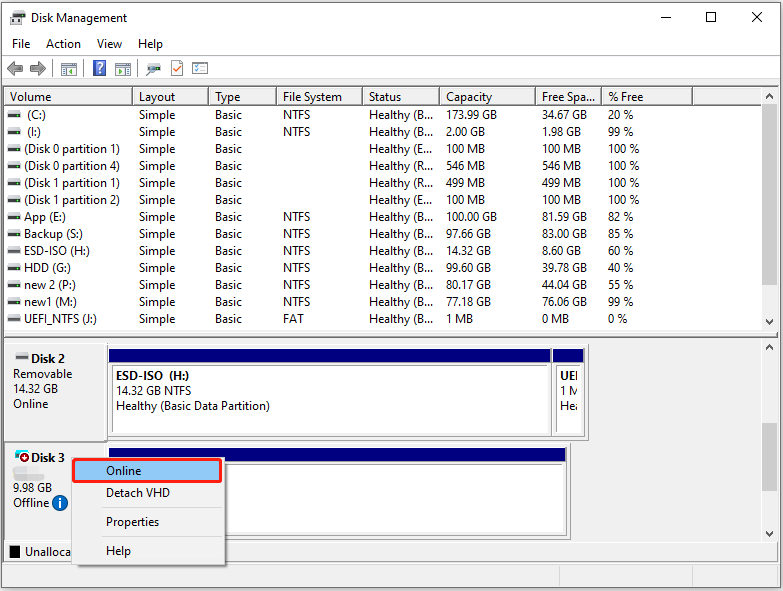Click the drive icon beside new1 (M:)
783x591 pixels.
tap(14, 301)
